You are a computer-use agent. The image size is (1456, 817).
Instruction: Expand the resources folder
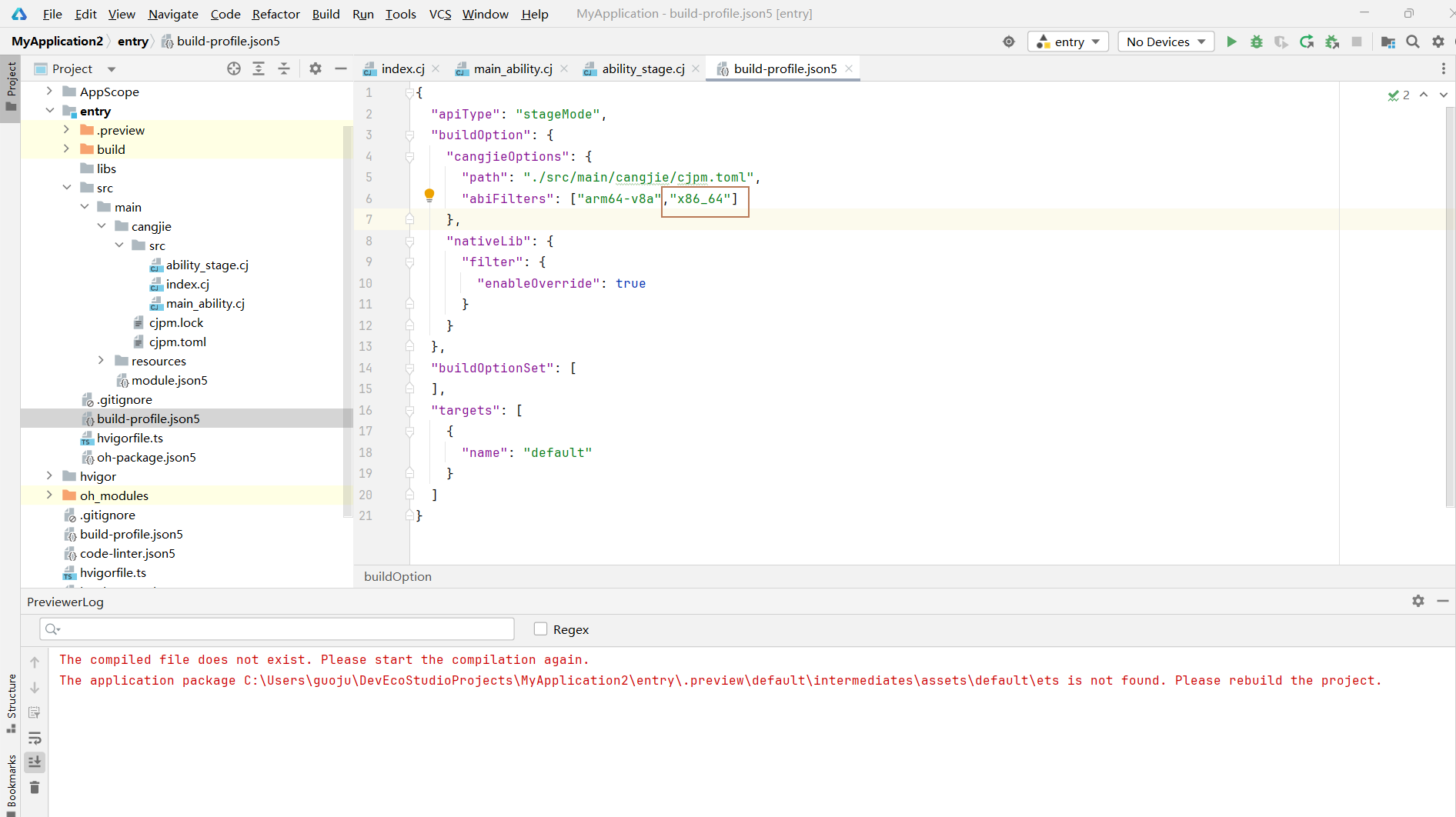[102, 360]
